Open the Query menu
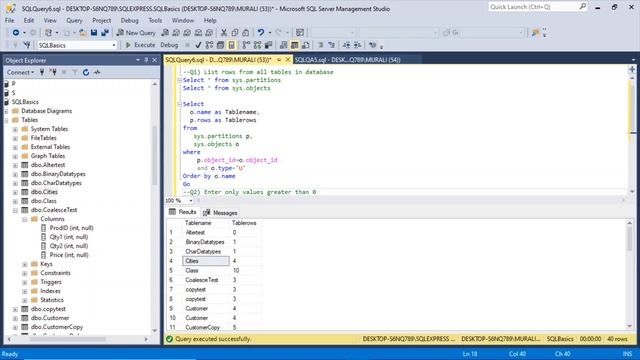The height and width of the screenshot is (360, 640). pyautogui.click(x=74, y=20)
